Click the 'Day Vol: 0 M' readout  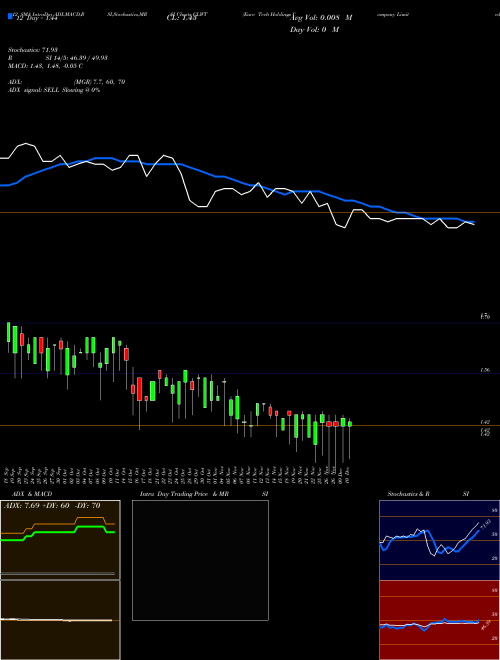coord(314,30)
